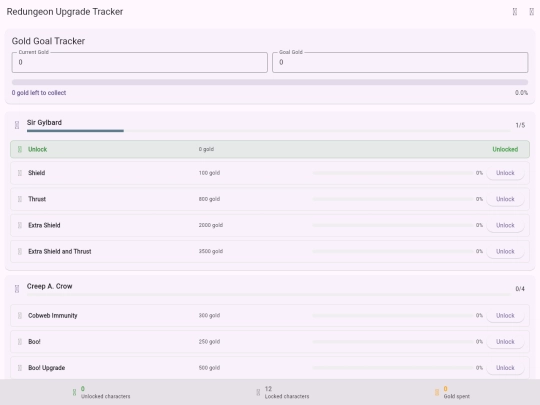
Task: Click the '100 gold' price label
Action: tap(209, 173)
